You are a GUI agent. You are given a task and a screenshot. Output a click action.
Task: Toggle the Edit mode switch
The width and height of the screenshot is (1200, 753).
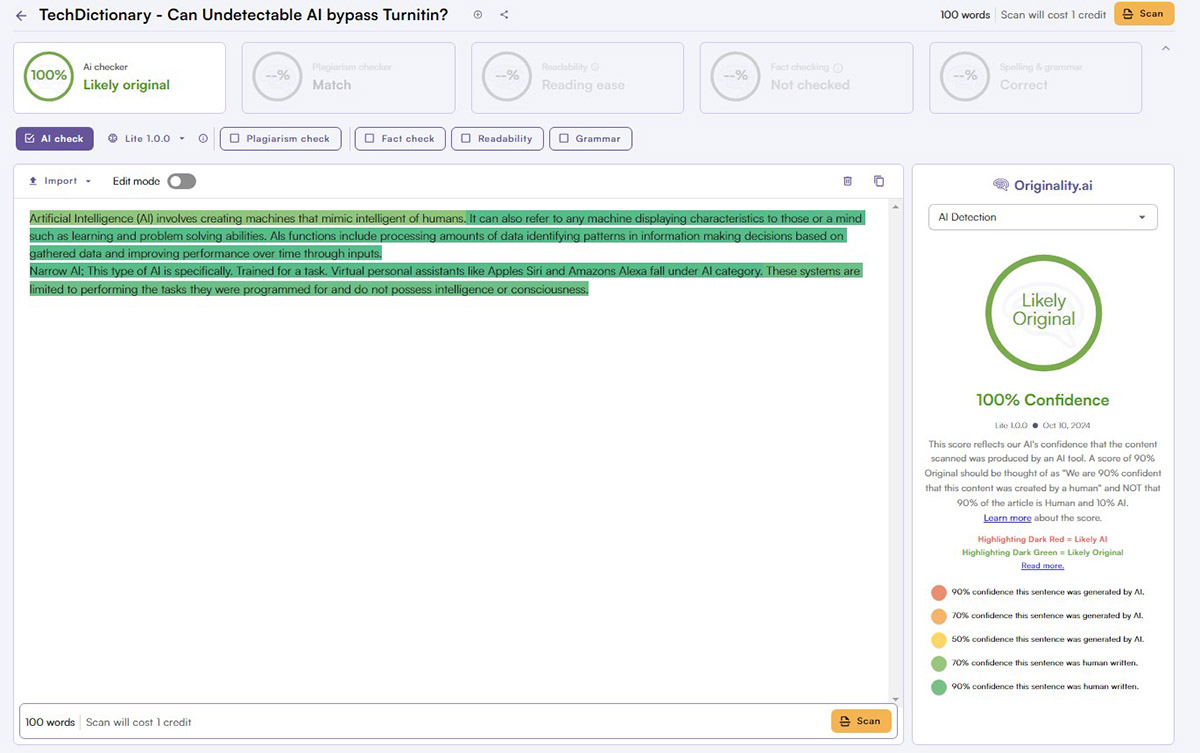[182, 181]
